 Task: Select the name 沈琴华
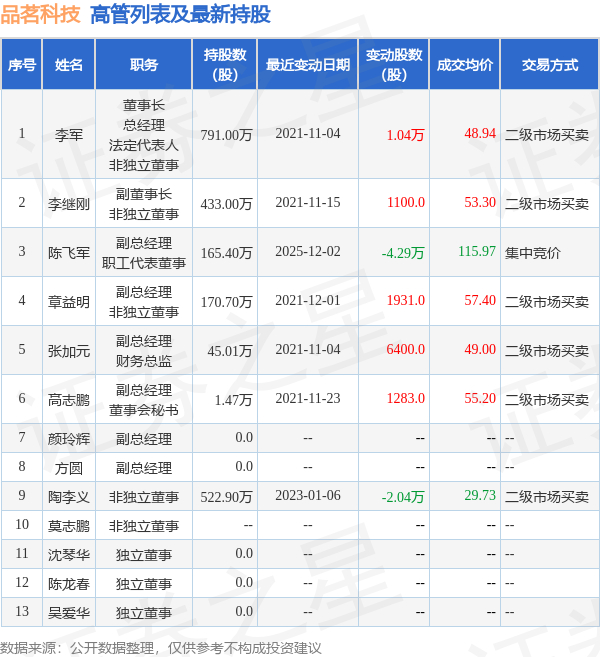coord(69,555)
